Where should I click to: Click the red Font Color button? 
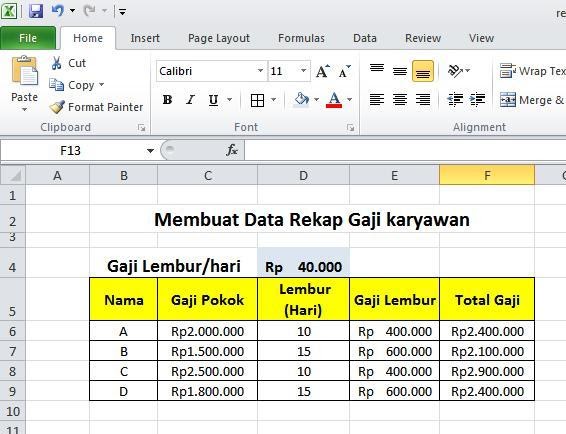point(334,100)
